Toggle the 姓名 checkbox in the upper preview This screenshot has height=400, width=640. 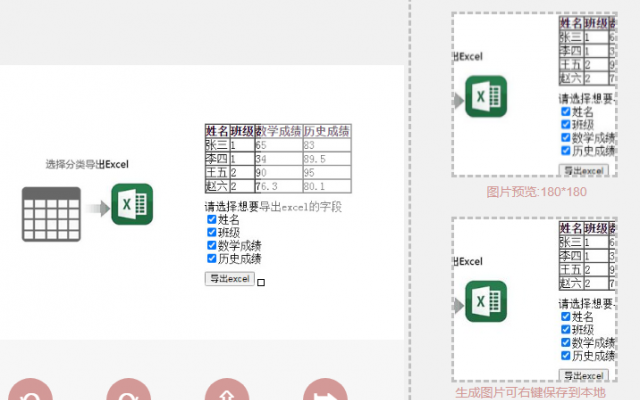[x=566, y=111]
